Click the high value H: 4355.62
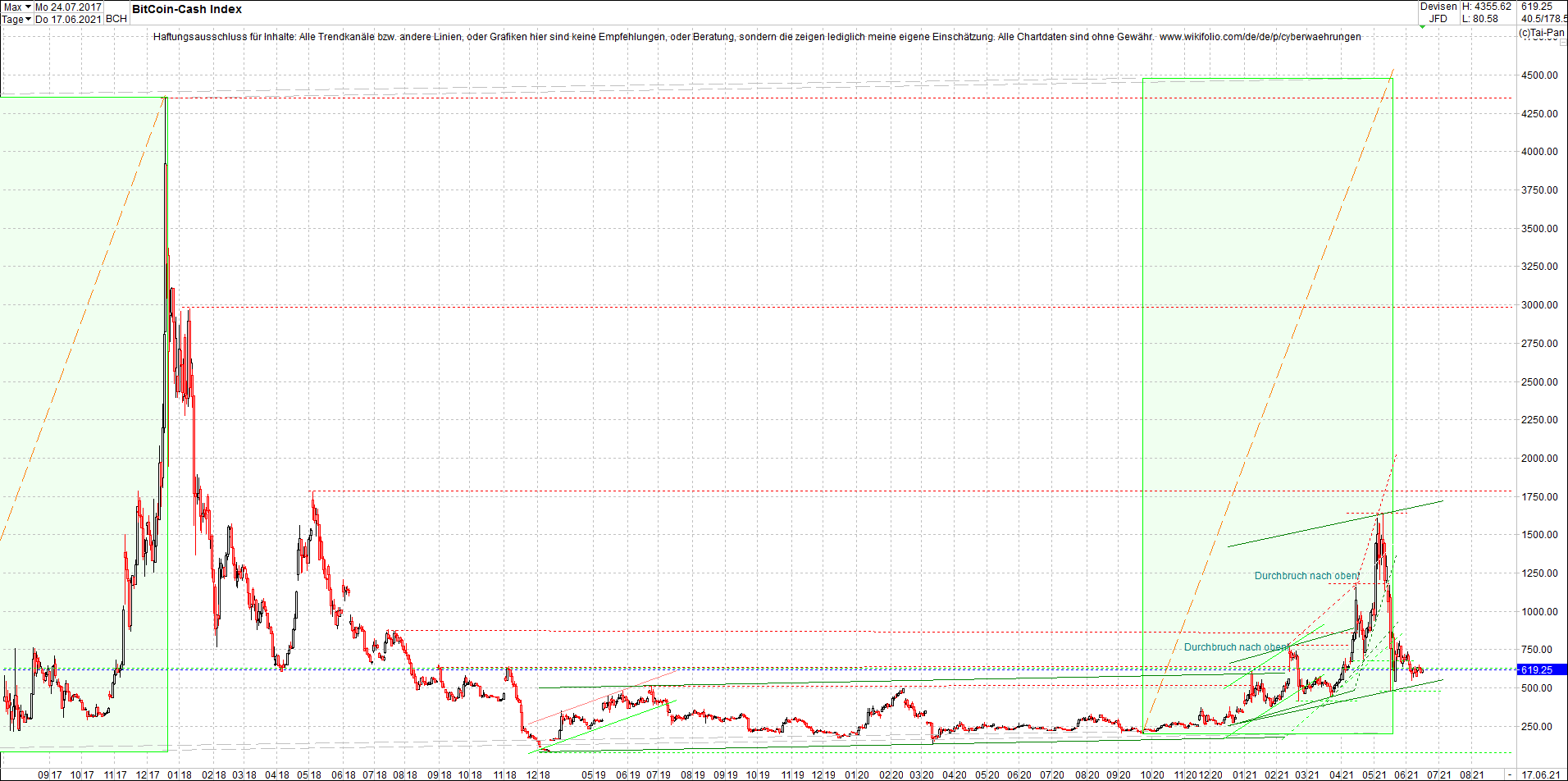The image size is (1568, 781). click(1487, 7)
